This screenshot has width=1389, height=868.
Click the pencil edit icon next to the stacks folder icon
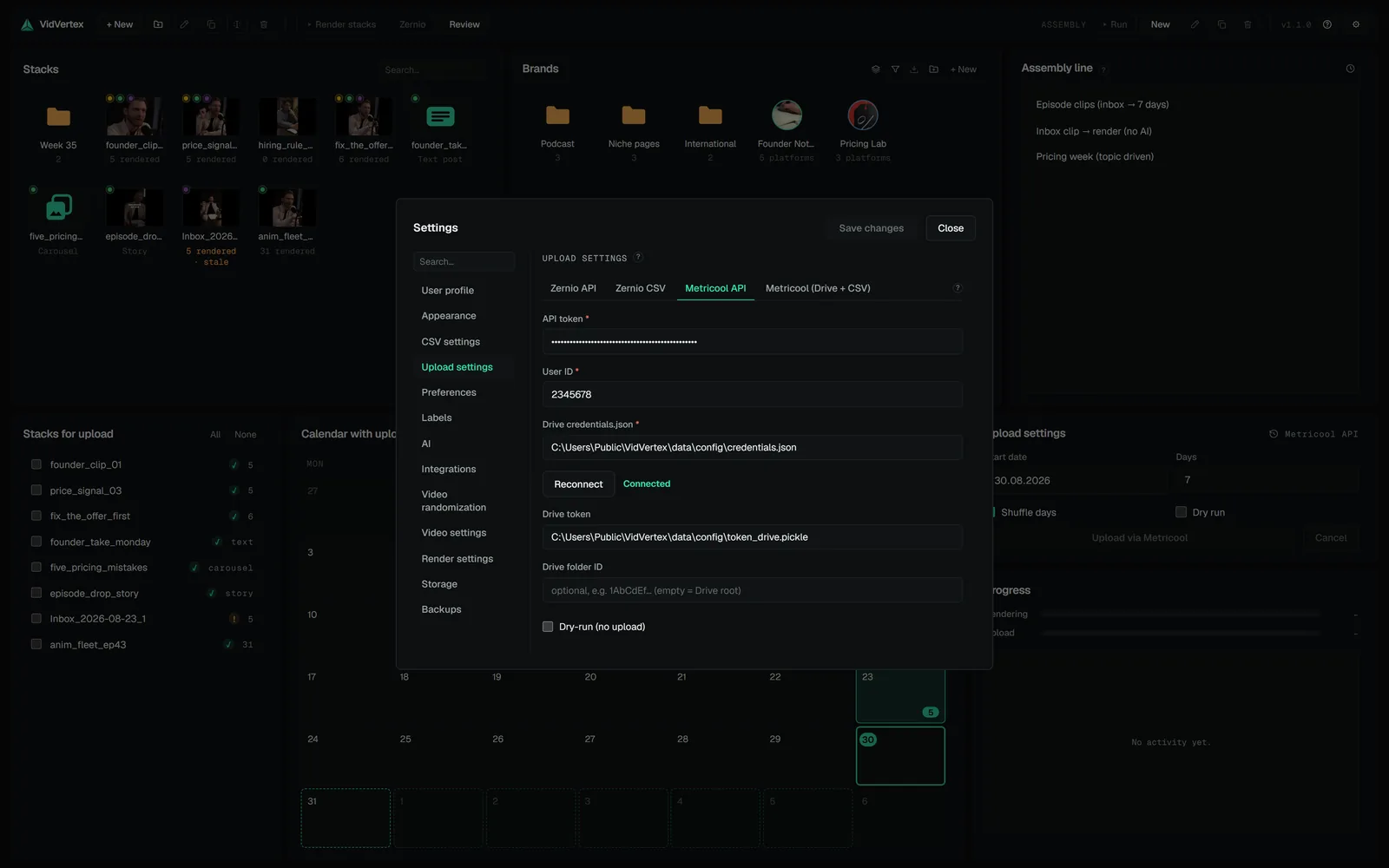click(184, 24)
